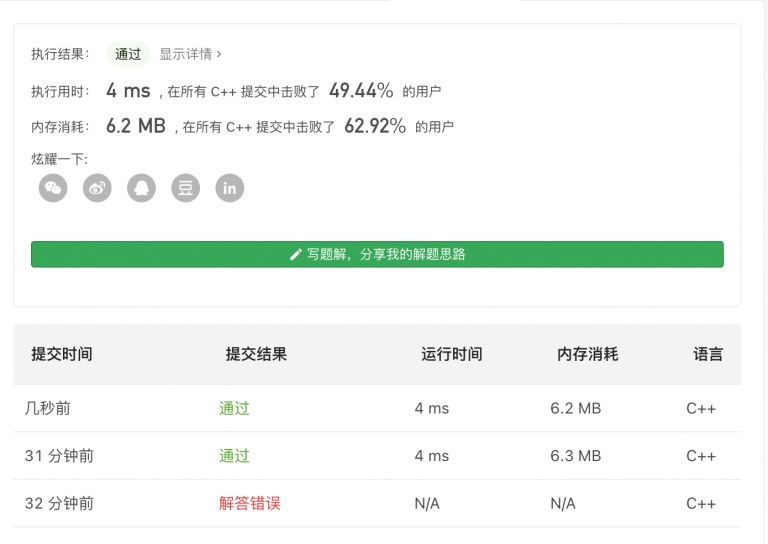The image size is (768, 544).
Task: Select the 几秒前 submission row timestamp
Action: point(48,408)
